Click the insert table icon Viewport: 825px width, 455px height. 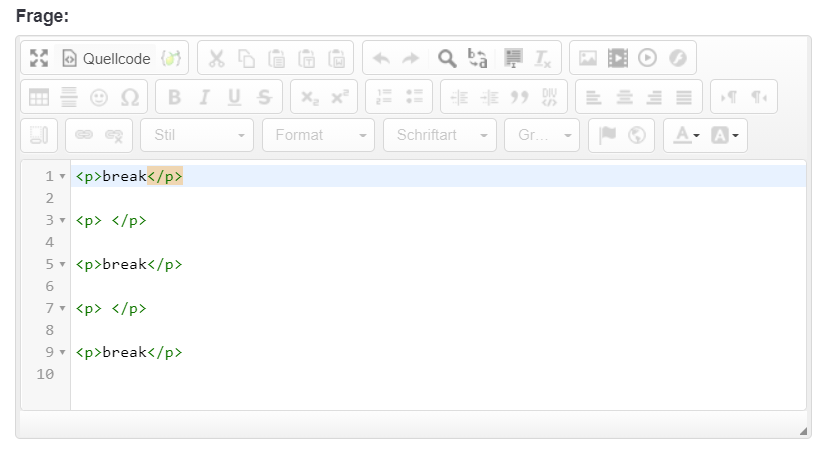coord(39,97)
